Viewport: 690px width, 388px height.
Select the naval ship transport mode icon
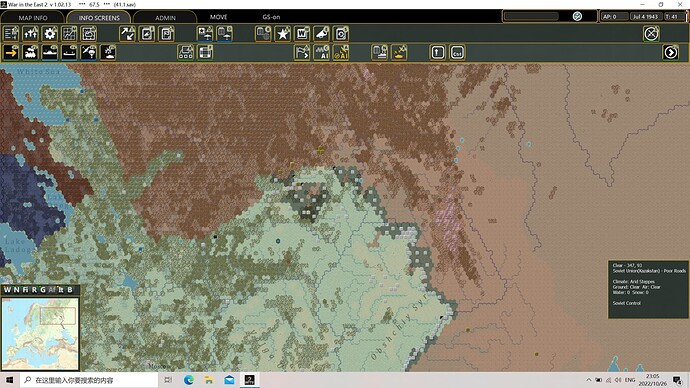pos(50,52)
